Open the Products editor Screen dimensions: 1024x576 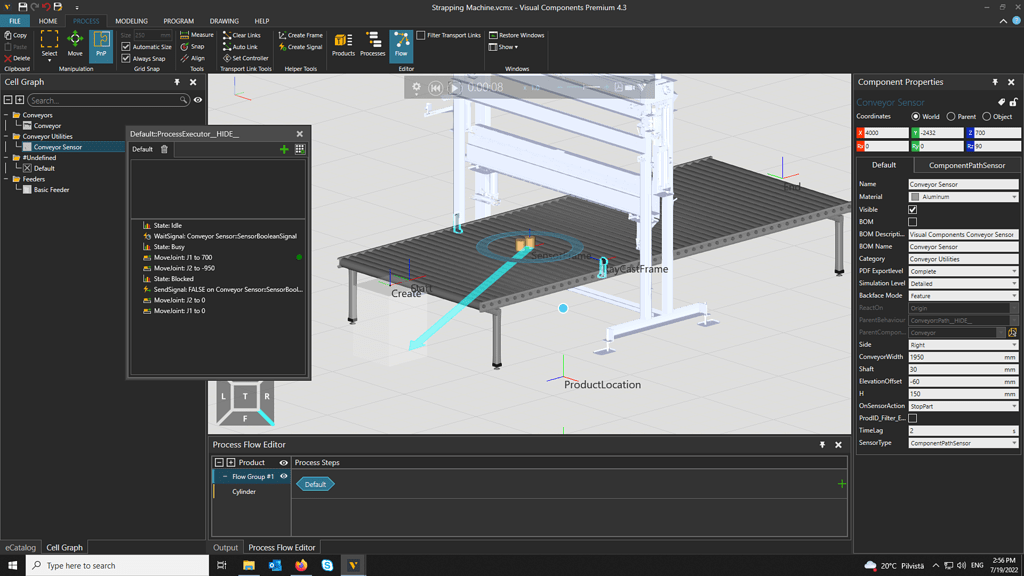point(343,44)
